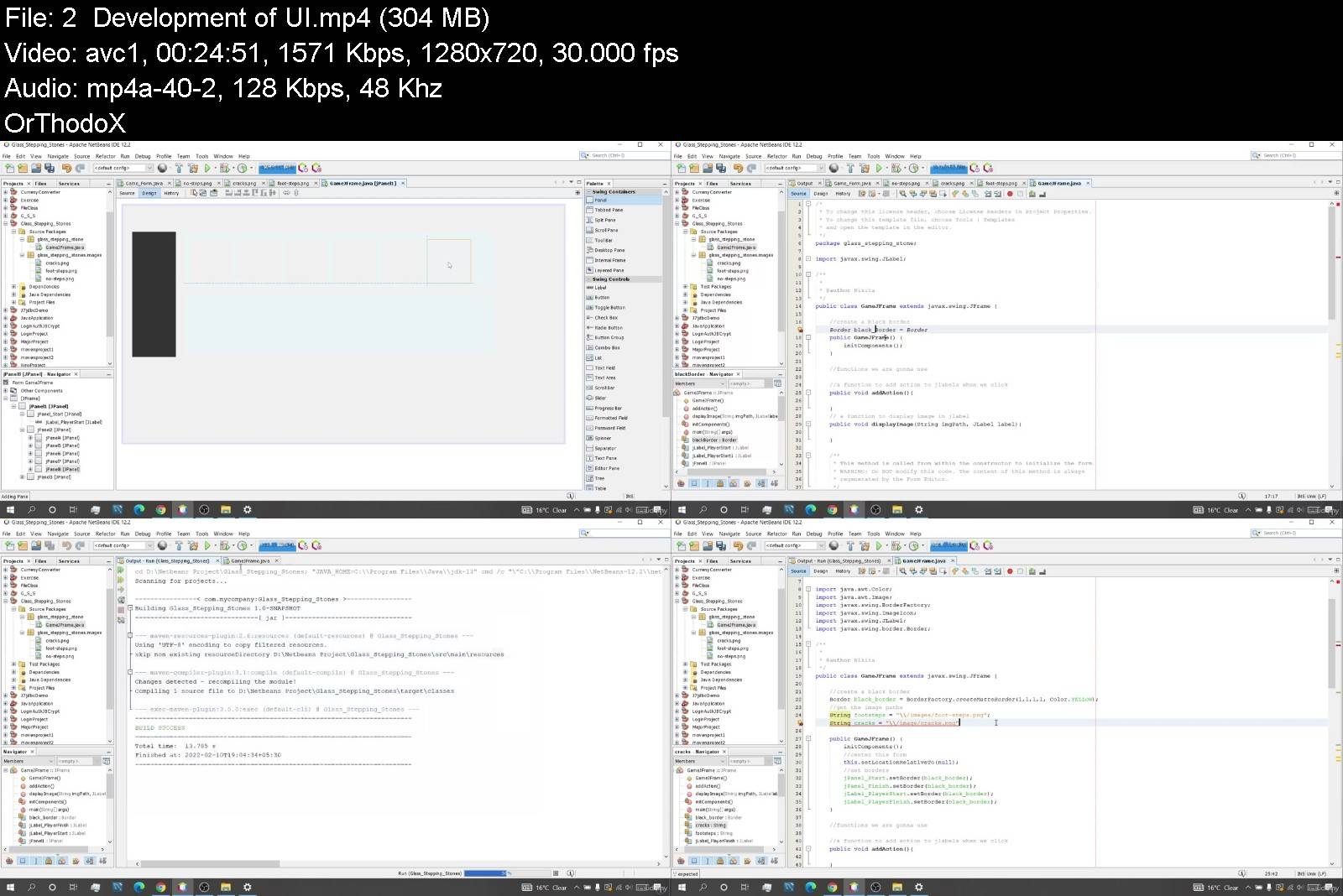This screenshot has width=1343, height=896.
Task: Open Tools menu in bottom-left frame
Action: (x=202, y=534)
